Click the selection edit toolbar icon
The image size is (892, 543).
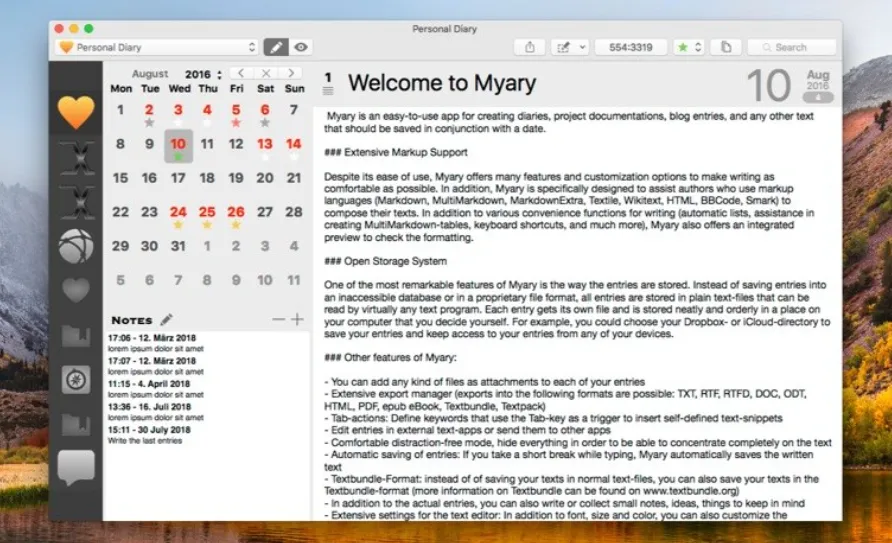coord(563,47)
